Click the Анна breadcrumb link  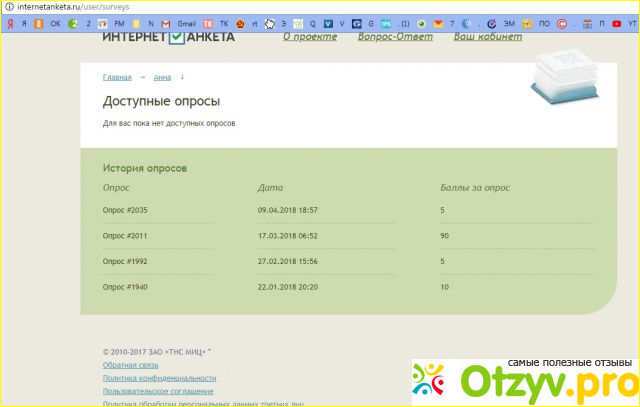(x=162, y=77)
